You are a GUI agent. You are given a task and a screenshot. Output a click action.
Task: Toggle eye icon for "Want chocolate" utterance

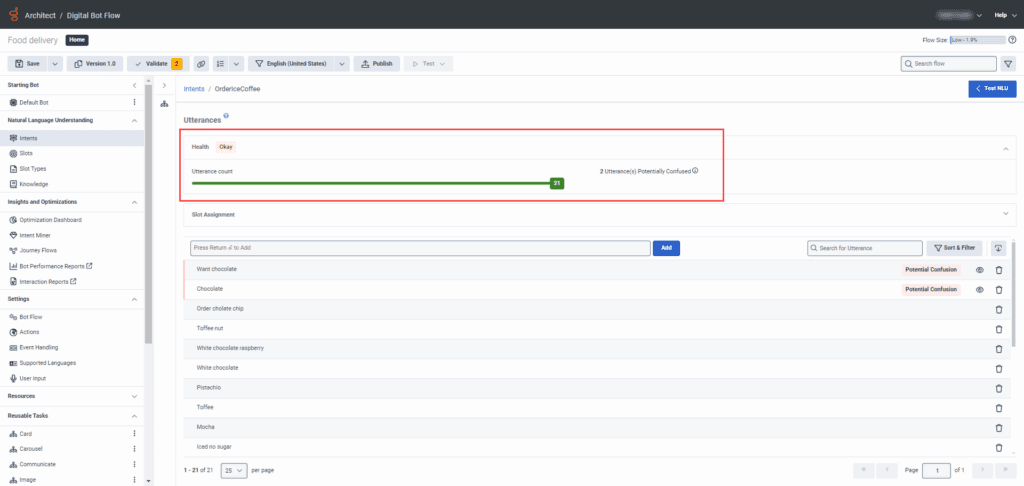pyautogui.click(x=979, y=270)
